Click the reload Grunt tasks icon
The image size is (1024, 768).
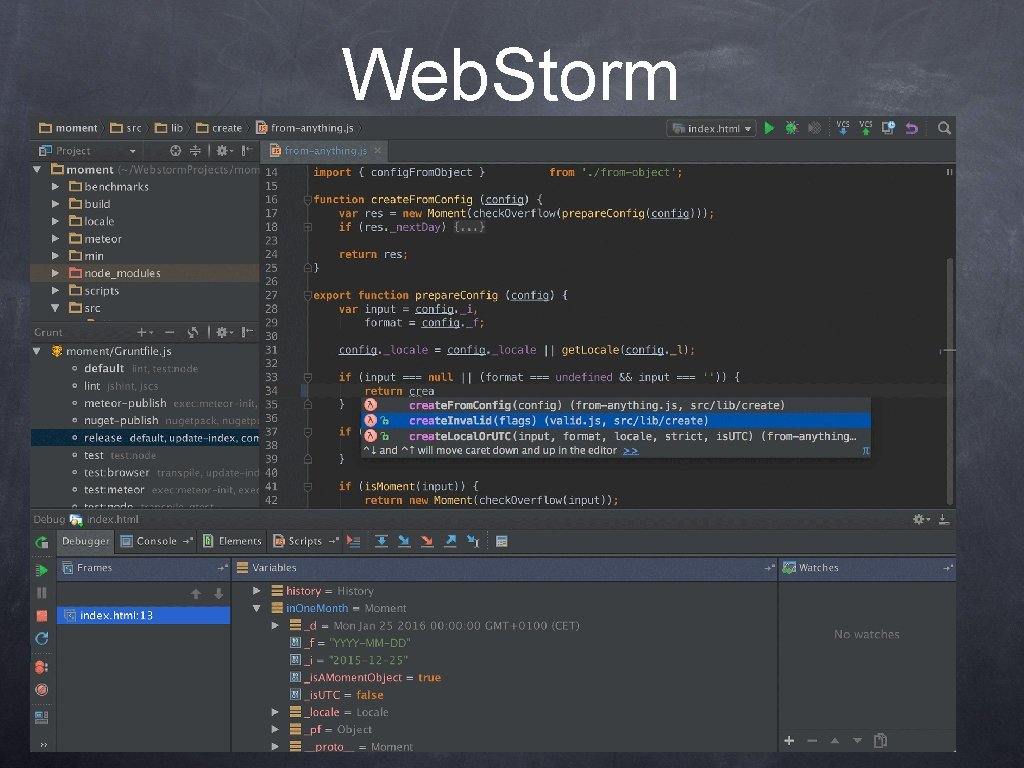[x=193, y=332]
